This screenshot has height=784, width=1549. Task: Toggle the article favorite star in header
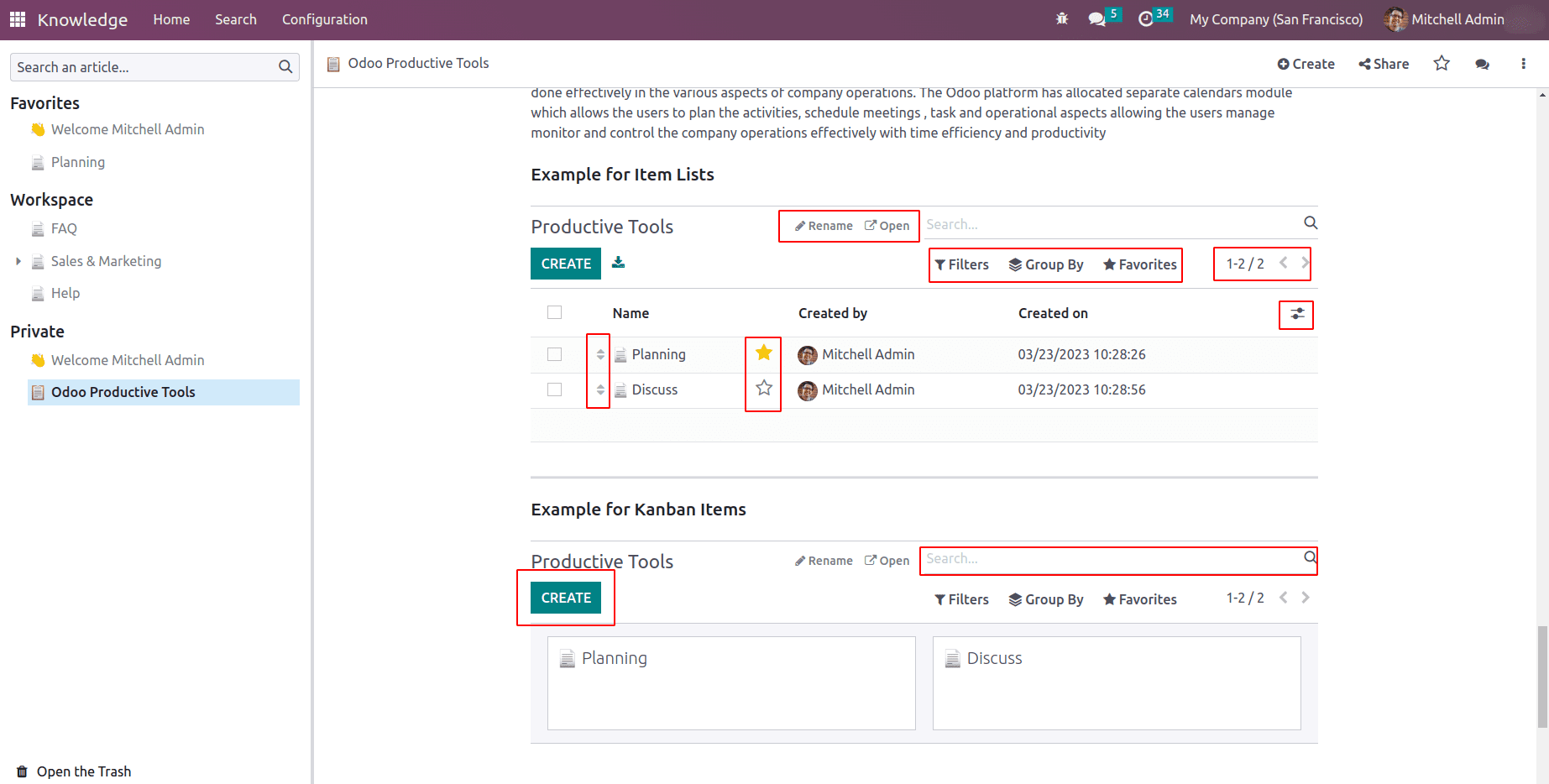[x=1442, y=63]
